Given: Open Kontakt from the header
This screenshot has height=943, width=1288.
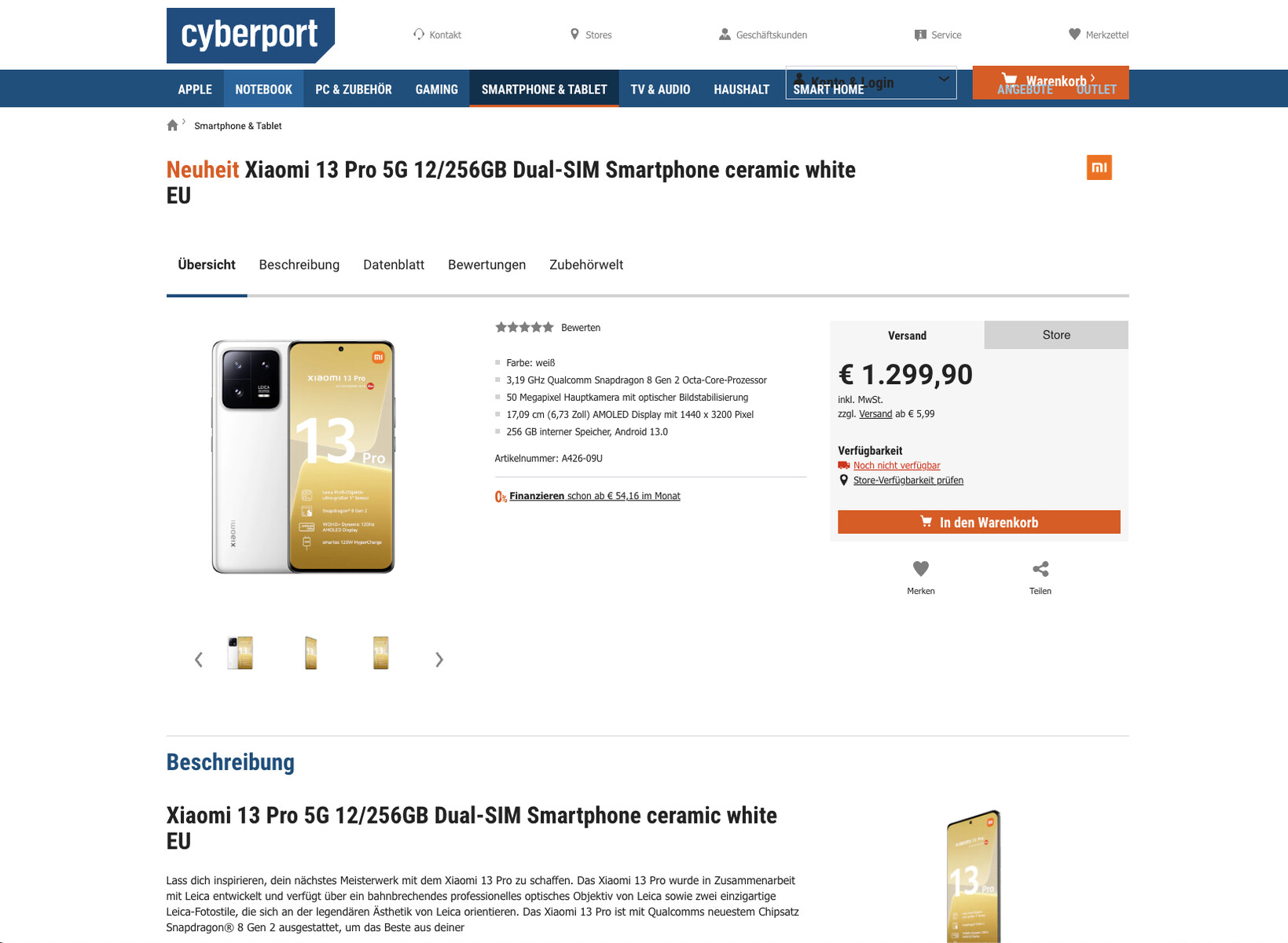Looking at the screenshot, I should [x=438, y=35].
